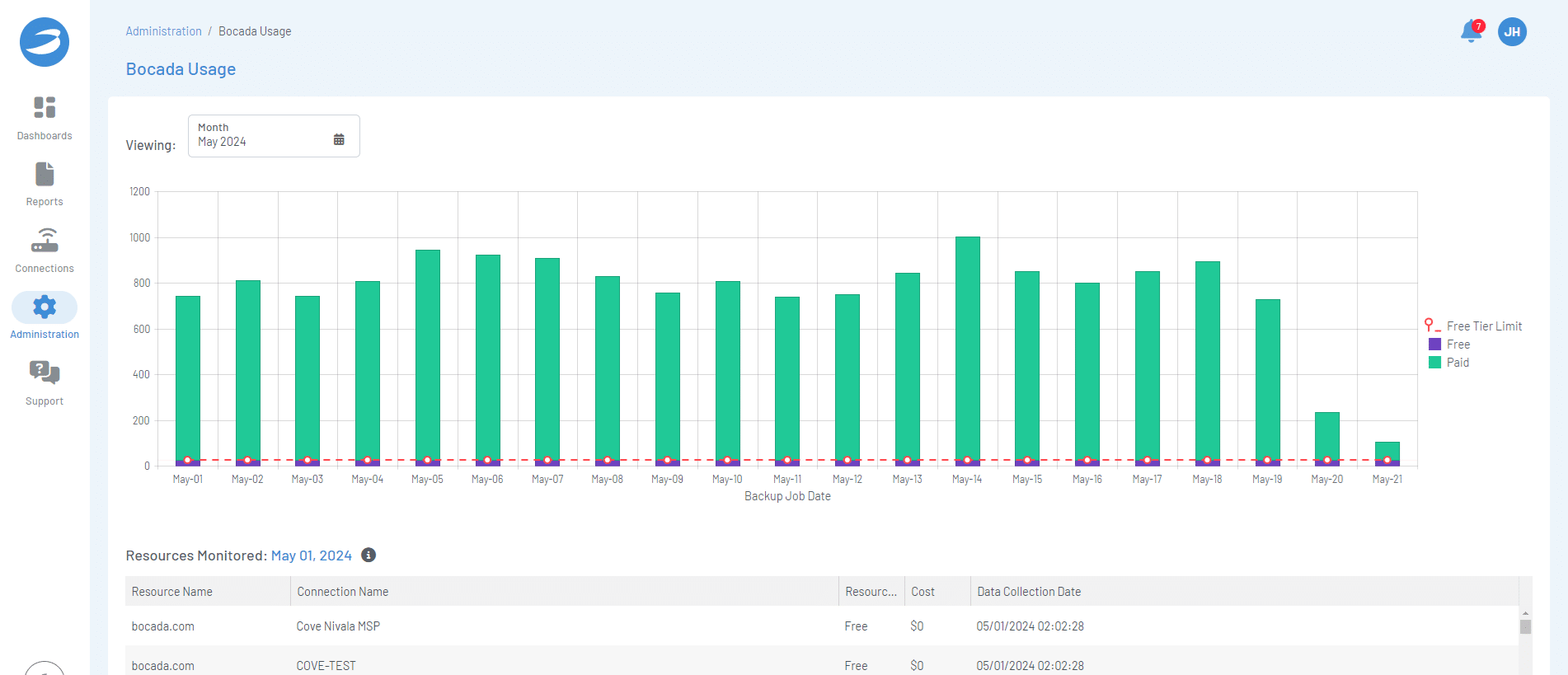Image resolution: width=1568 pixels, height=675 pixels.
Task: Toggle the Free series legend entry
Action: (x=1449, y=345)
